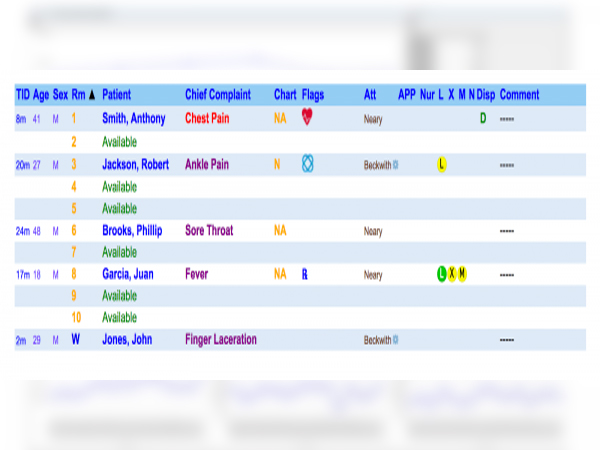
Task: Sort by the TID column header
Action: click(x=23, y=95)
